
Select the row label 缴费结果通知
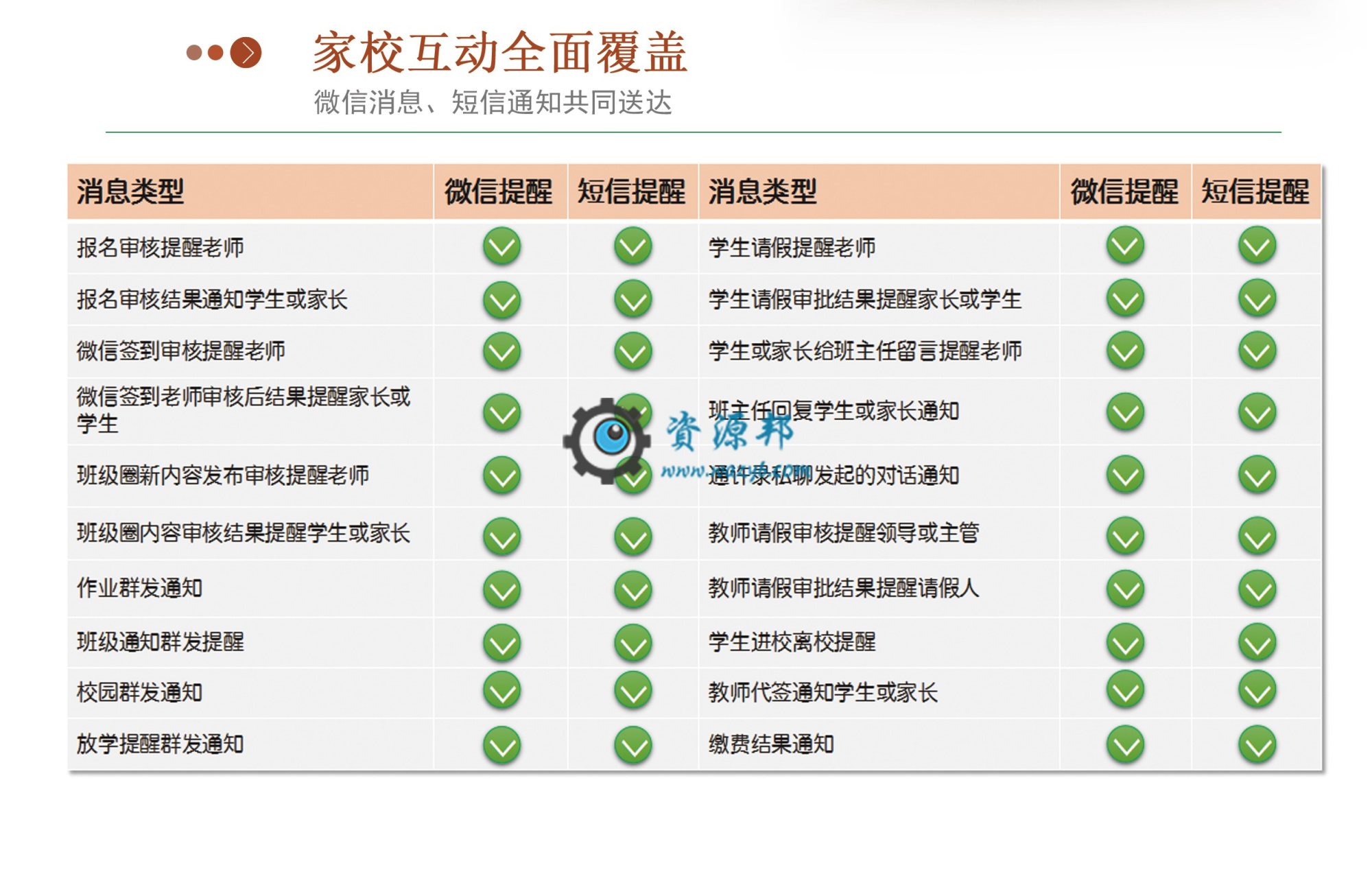(771, 744)
